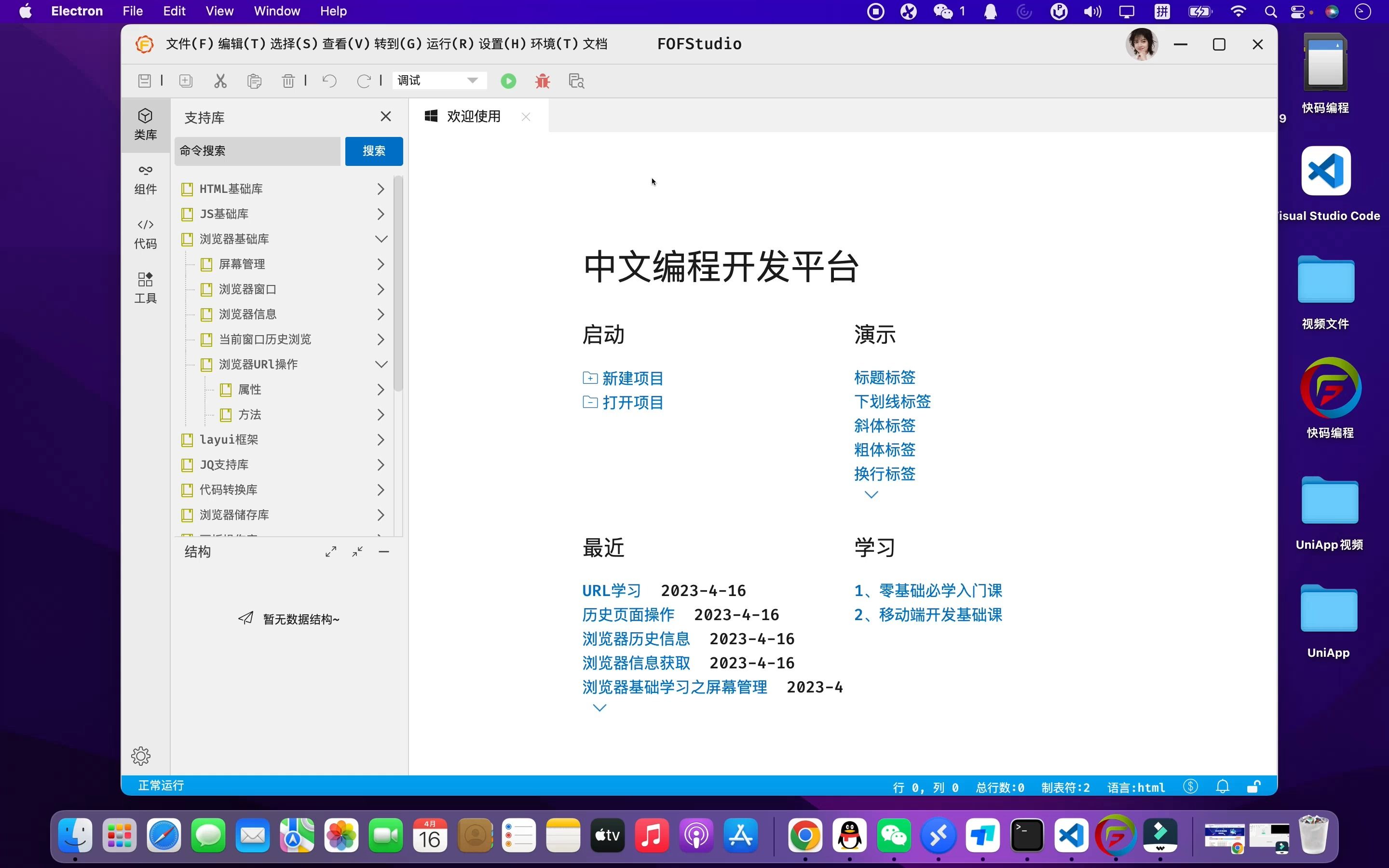Click the notification bell in status bar
The height and width of the screenshot is (868, 1389).
(1223, 787)
